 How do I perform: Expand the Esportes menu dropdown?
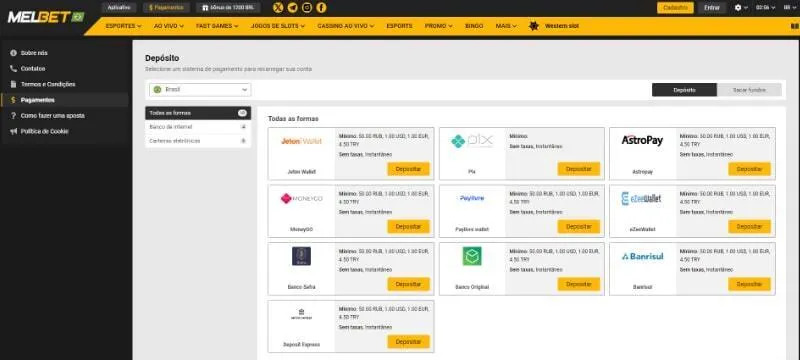click(123, 26)
